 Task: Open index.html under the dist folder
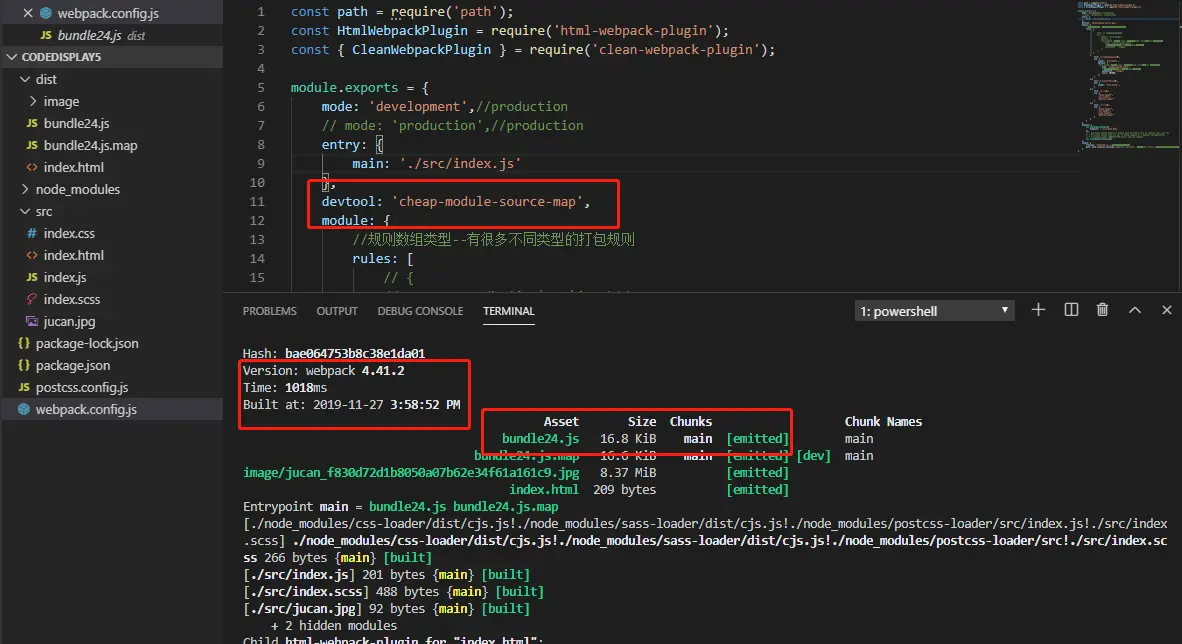point(74,167)
